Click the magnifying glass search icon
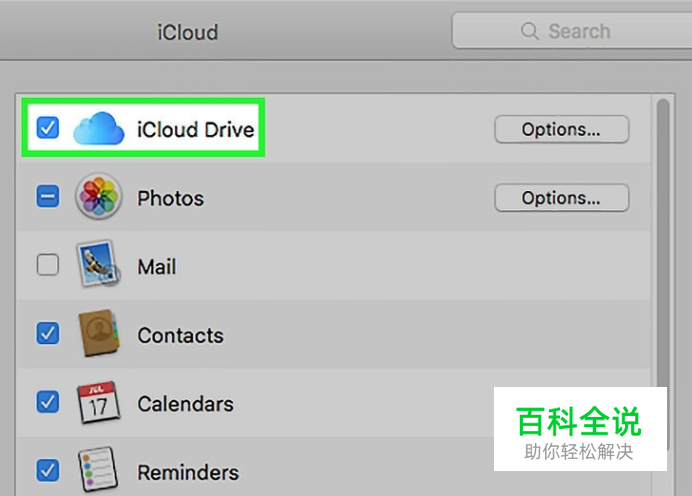This screenshot has height=496, width=692. click(x=530, y=31)
